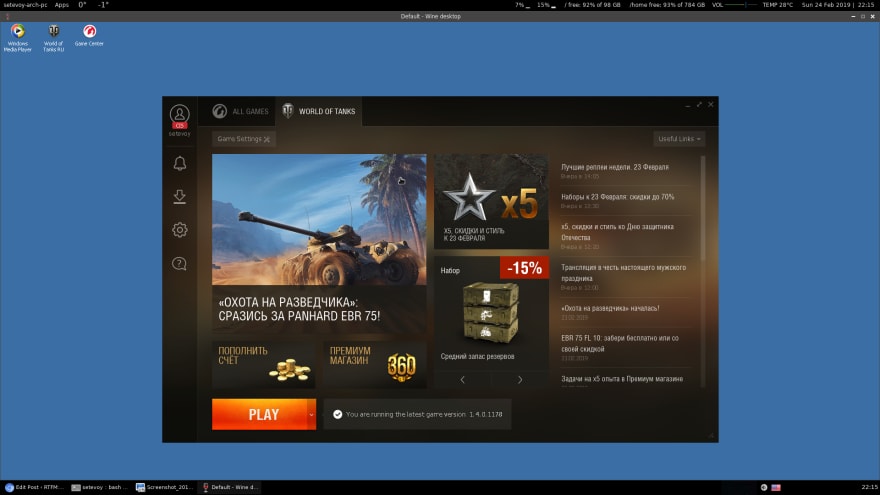Image resolution: width=880 pixels, height=495 pixels.
Task: Launch Game Center desktop shortcut
Action: [x=89, y=35]
